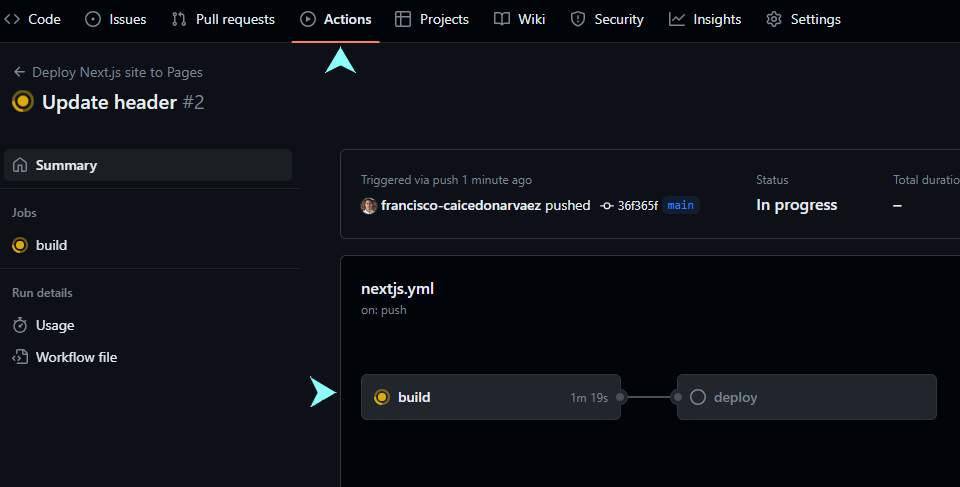Screen dimensions: 960x487
Task: Click the Summary home icon
Action: click(x=20, y=165)
